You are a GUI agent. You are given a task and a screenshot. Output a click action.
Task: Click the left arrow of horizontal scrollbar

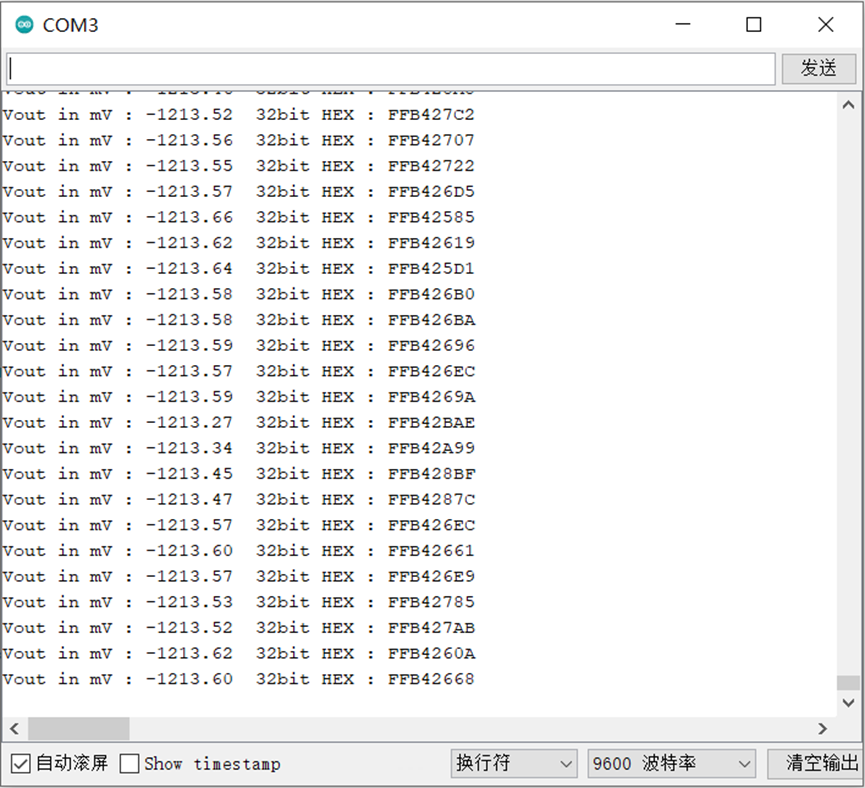(13, 730)
